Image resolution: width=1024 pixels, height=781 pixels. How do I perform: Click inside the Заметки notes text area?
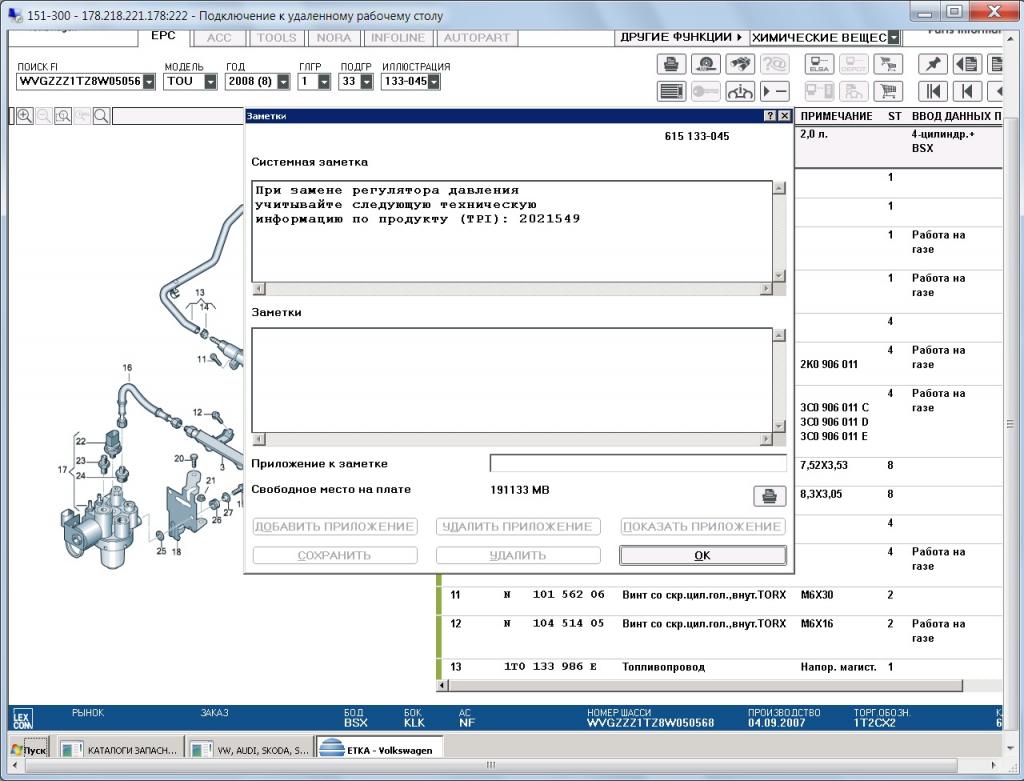[x=512, y=380]
